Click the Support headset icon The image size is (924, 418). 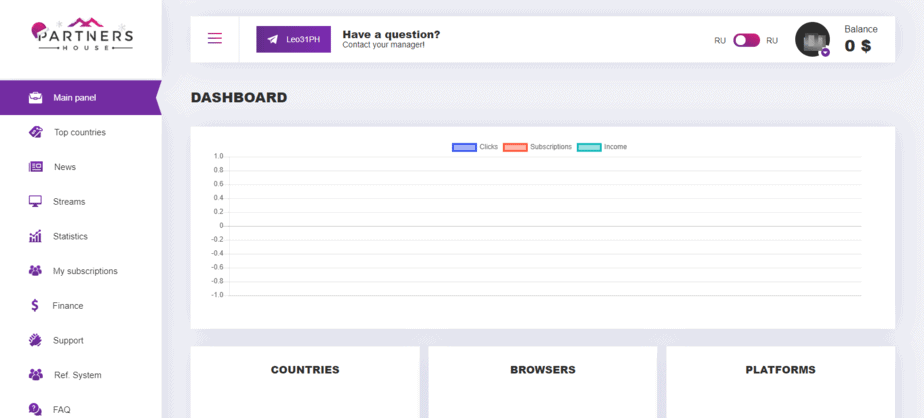click(x=35, y=340)
